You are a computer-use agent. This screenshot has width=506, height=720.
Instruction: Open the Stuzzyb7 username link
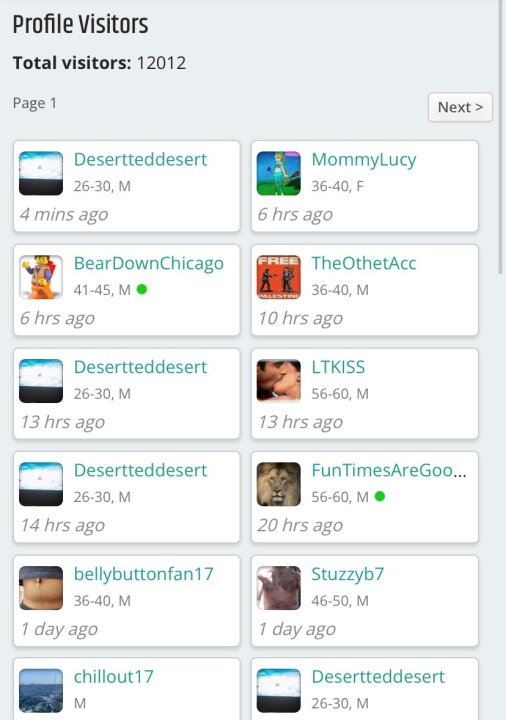pos(347,574)
